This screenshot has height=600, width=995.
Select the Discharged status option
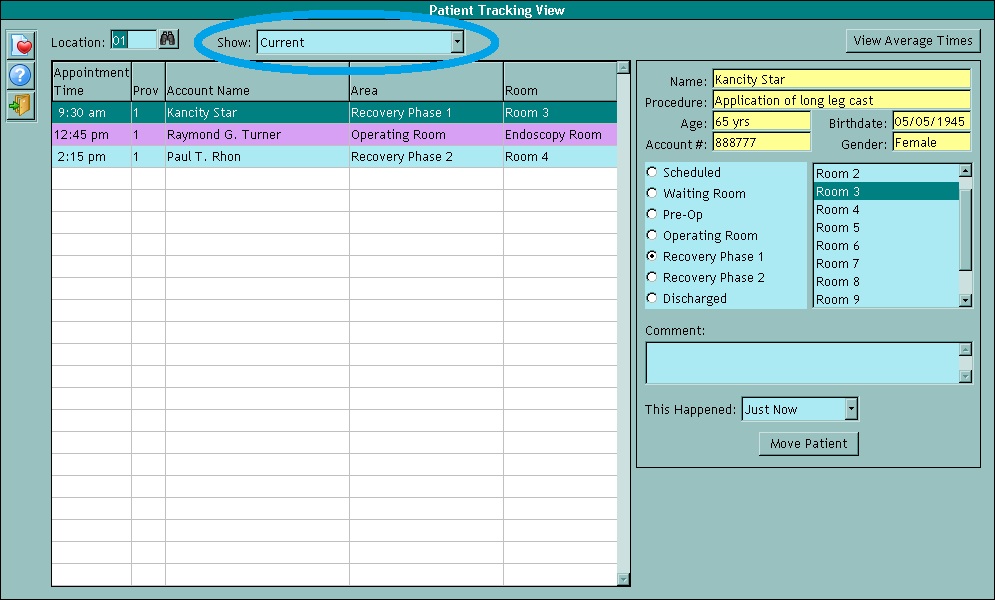click(652, 298)
